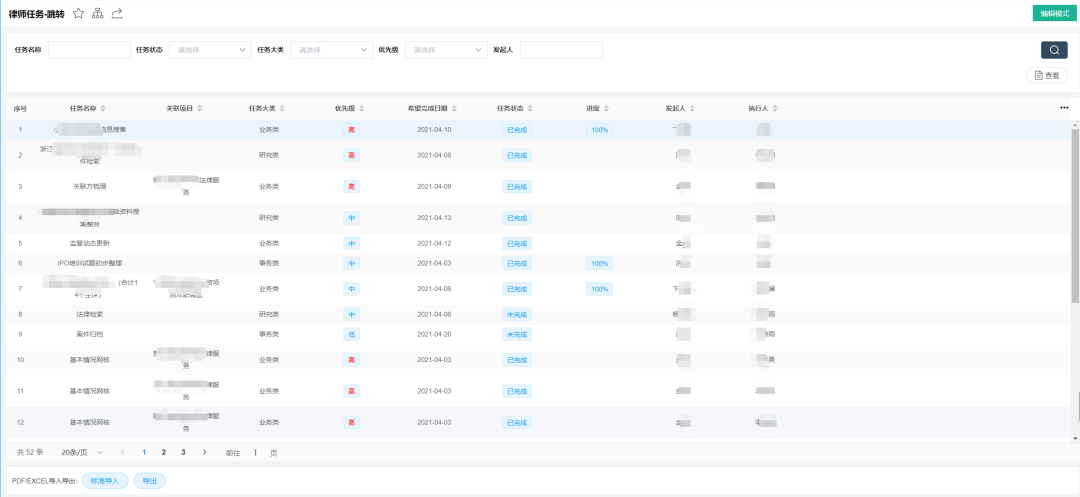Click the 100% progress tag in row 6
Image resolution: width=1080 pixels, height=497 pixels.
tap(599, 263)
